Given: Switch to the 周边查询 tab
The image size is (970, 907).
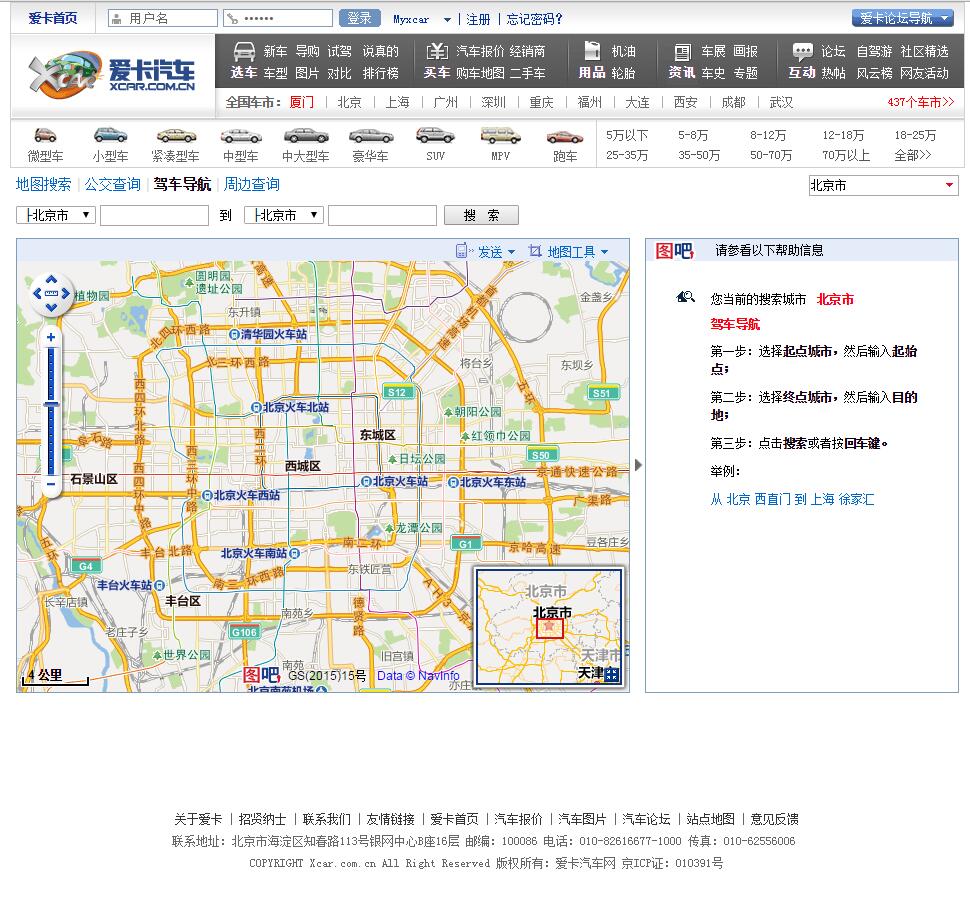Looking at the screenshot, I should tap(251, 184).
